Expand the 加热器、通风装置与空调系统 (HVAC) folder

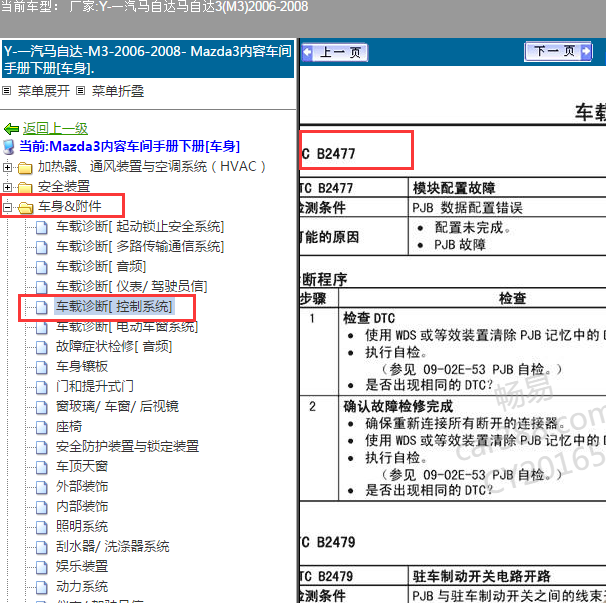point(7,167)
